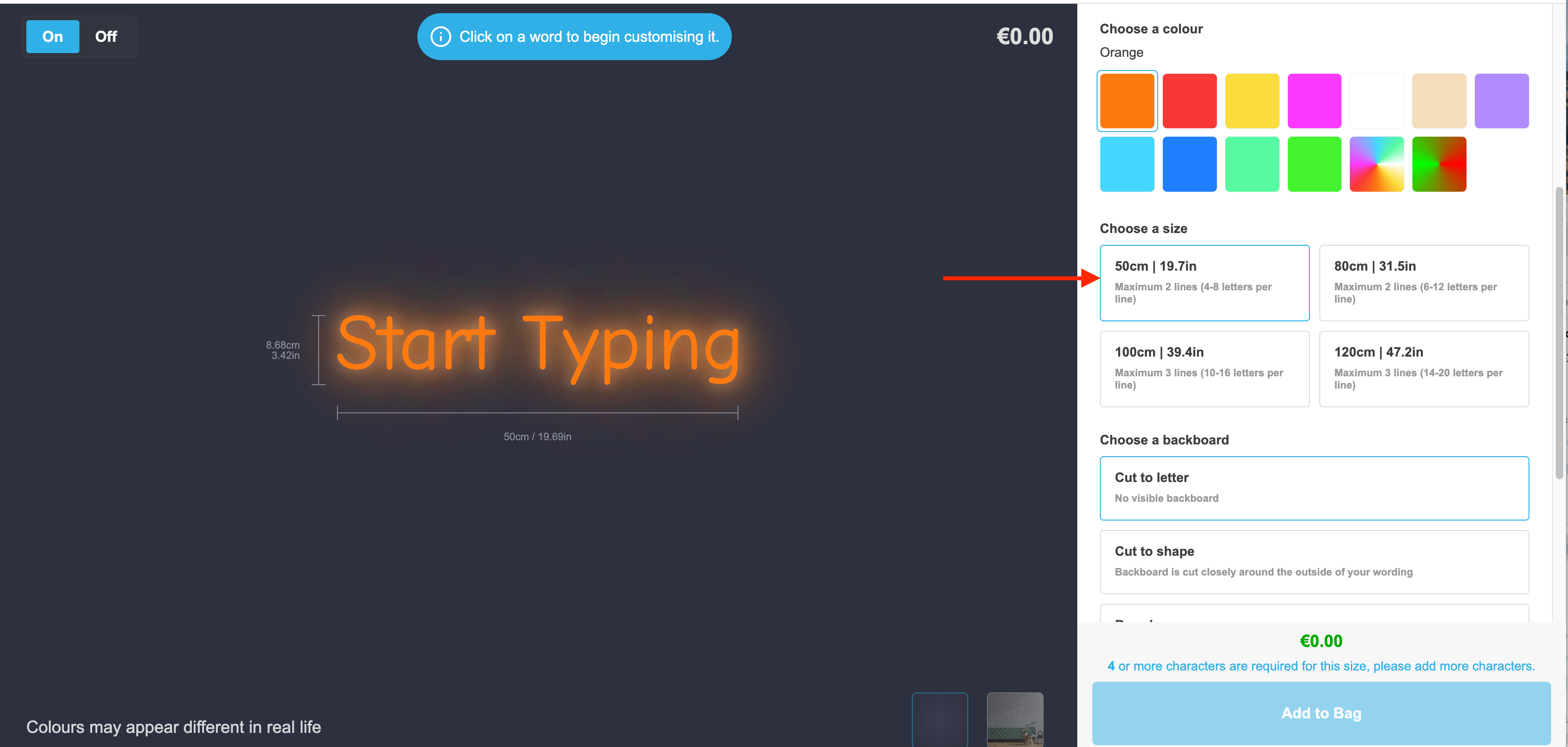
Task: Select the Cut to shape backboard
Action: 1314,561
